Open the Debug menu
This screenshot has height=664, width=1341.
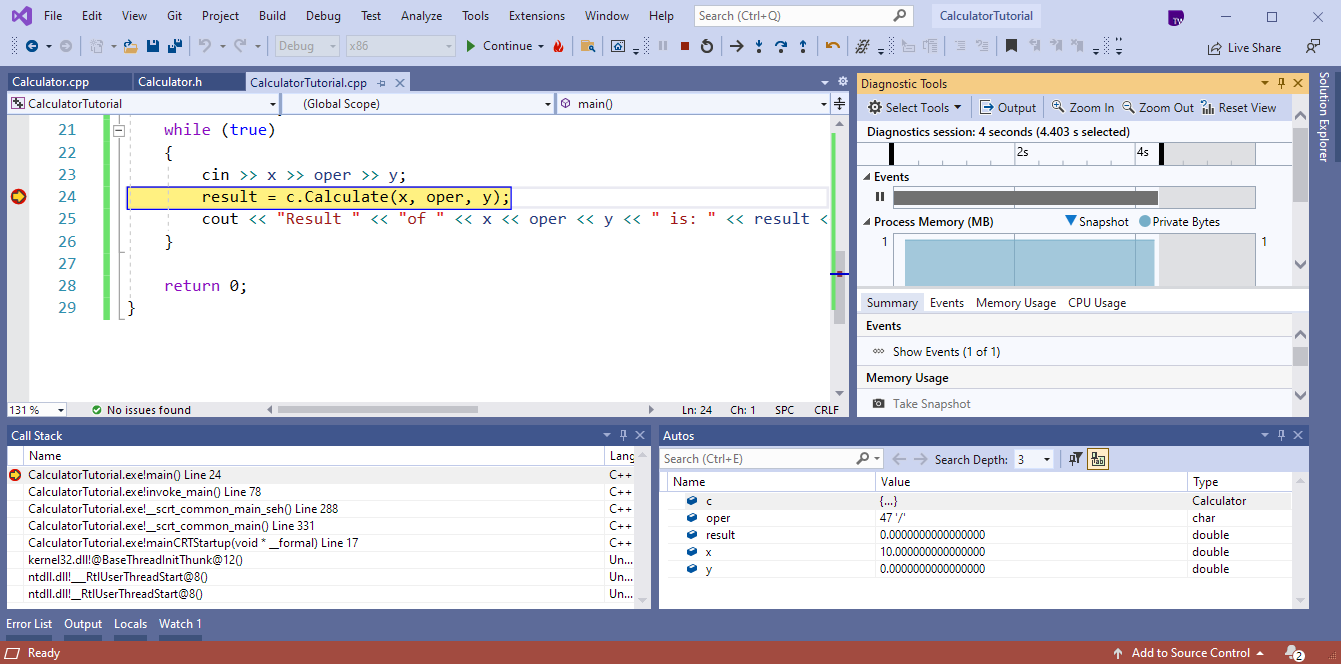[x=322, y=16]
